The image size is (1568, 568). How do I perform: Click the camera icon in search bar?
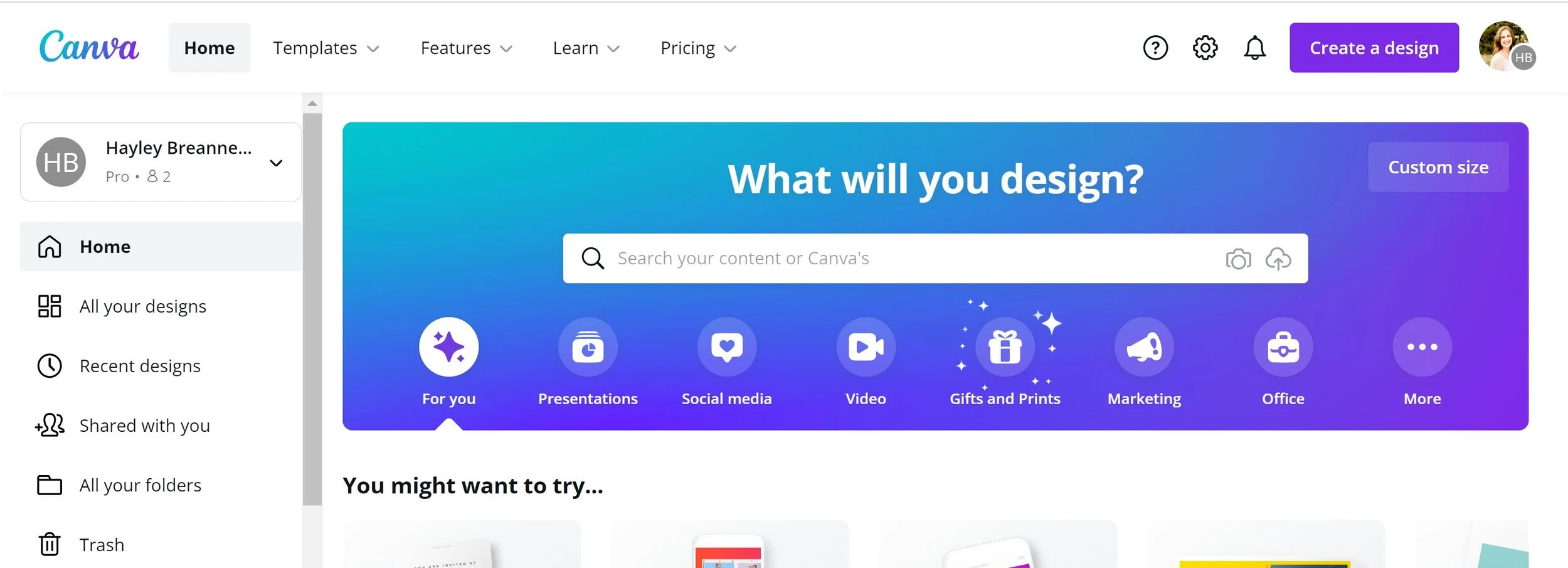[1238, 259]
